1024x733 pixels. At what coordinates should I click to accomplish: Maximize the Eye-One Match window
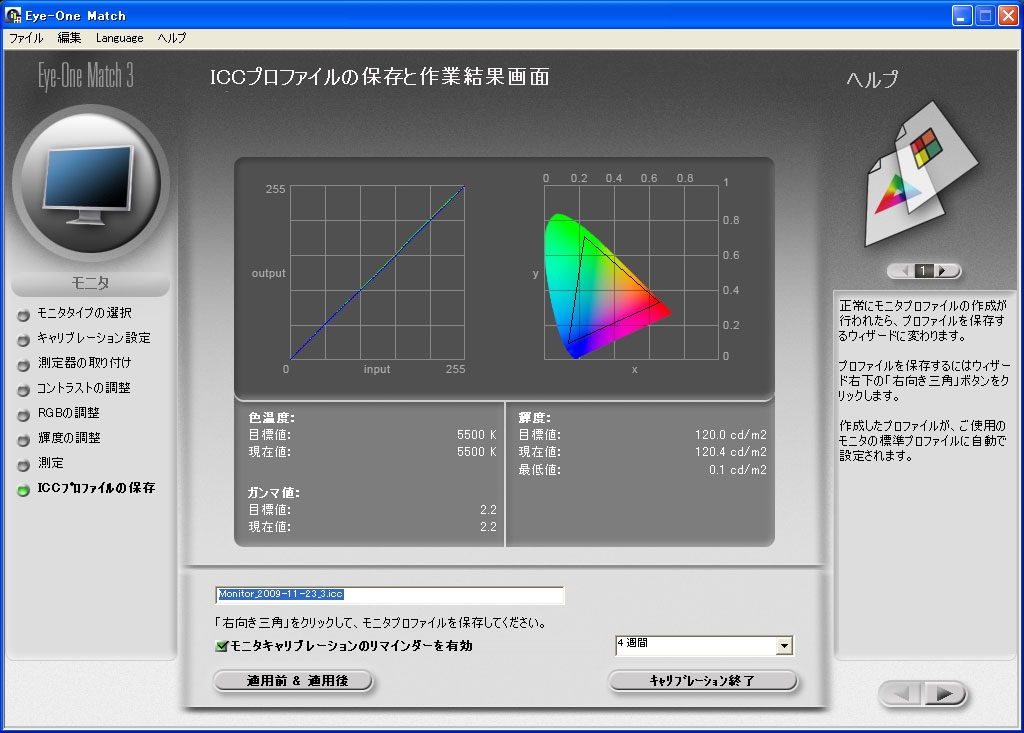tap(985, 15)
